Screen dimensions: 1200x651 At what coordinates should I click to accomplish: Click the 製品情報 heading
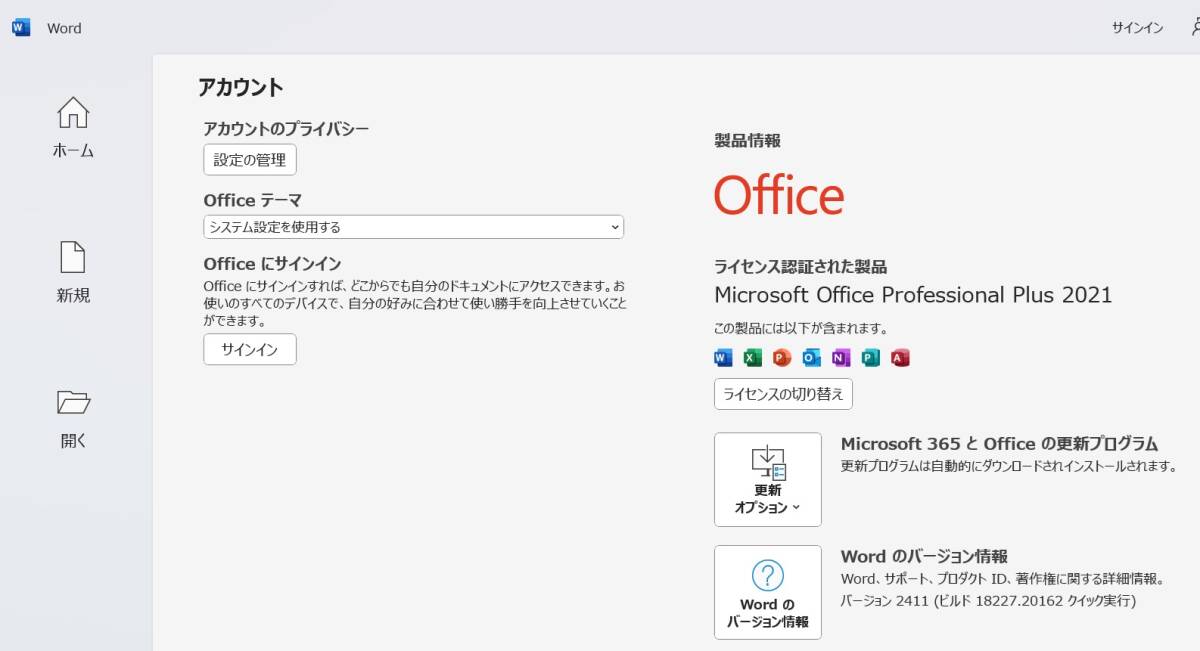coord(747,141)
